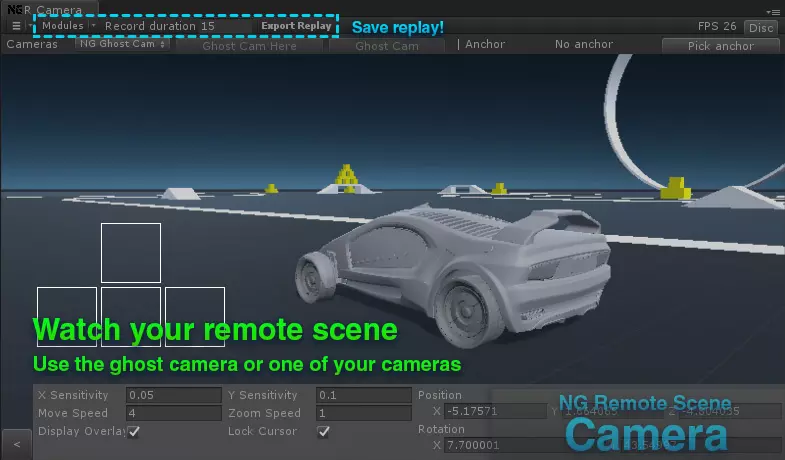Click the FPS 26 readout
Viewport: 785px width, 460px height.
coord(717,26)
